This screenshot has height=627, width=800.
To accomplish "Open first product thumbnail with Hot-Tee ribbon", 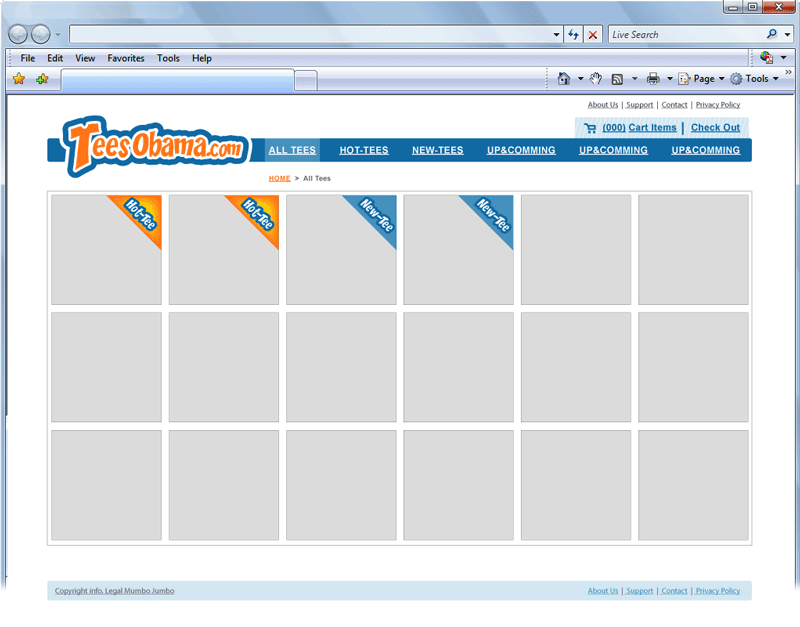I will pyautogui.click(x=106, y=249).
